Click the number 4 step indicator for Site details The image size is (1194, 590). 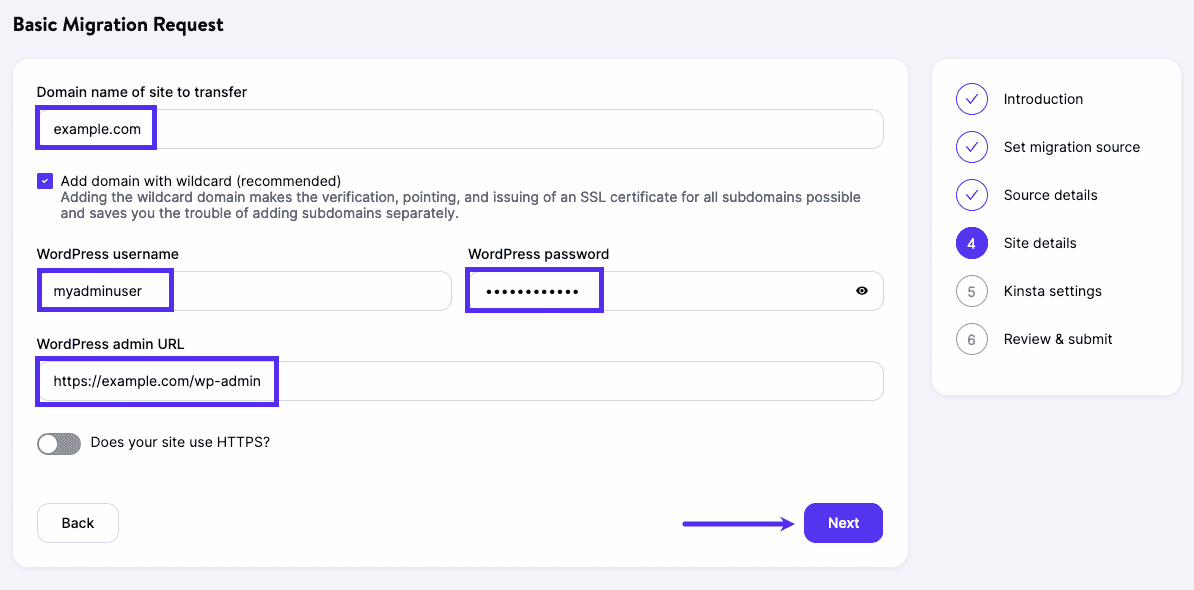(971, 243)
